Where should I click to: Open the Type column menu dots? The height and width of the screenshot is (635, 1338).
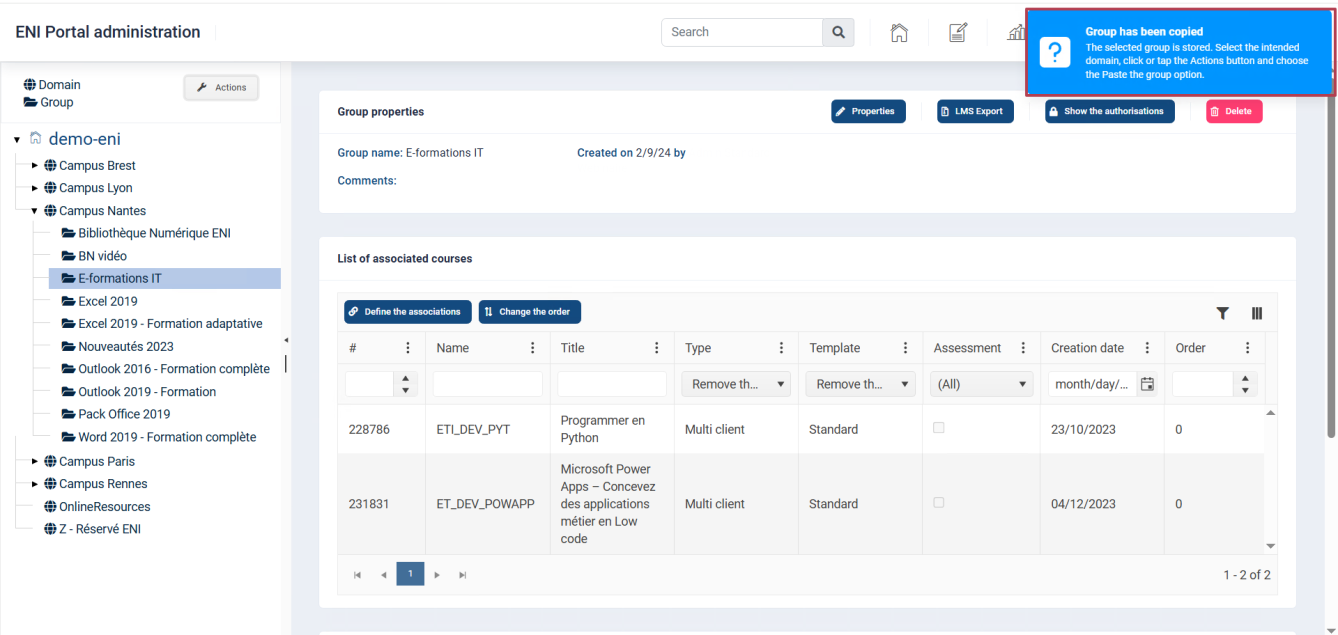point(781,348)
